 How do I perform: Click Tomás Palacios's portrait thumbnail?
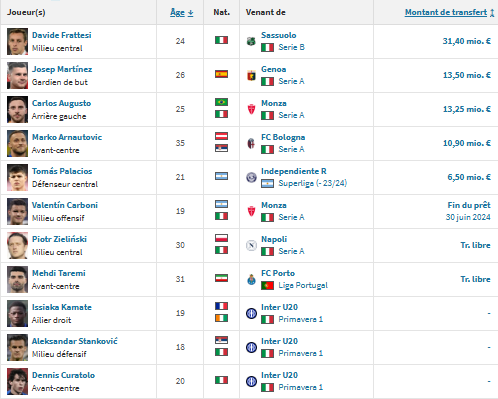(17, 177)
